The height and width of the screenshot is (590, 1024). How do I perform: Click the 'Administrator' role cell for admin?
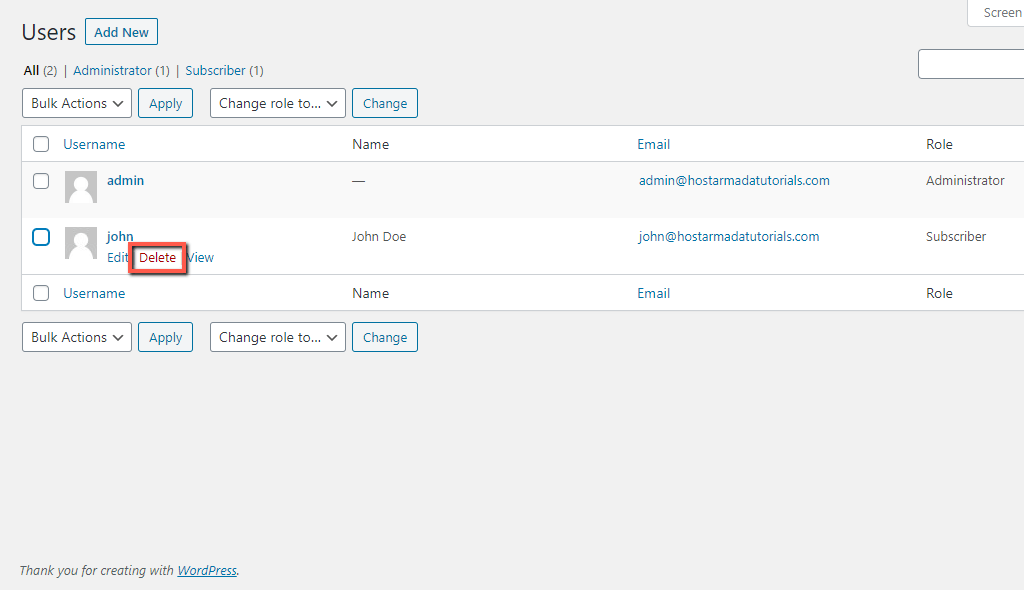[965, 180]
